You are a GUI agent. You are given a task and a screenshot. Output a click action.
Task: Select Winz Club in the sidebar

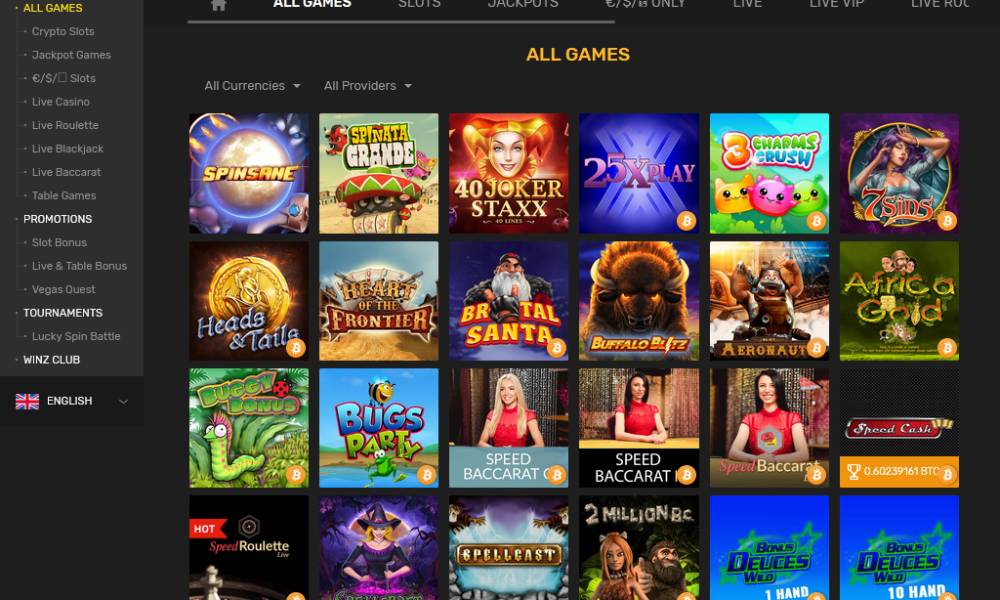point(52,360)
